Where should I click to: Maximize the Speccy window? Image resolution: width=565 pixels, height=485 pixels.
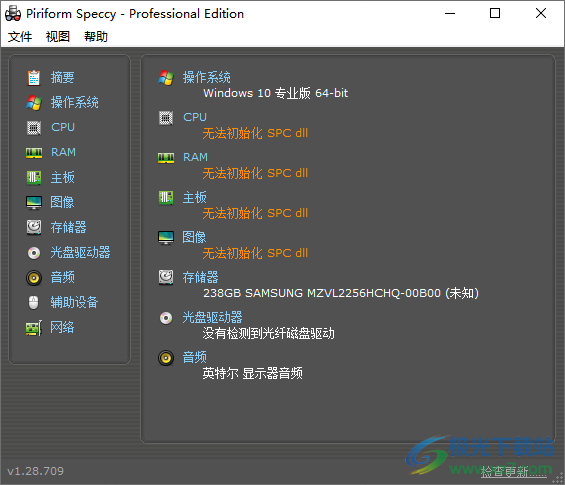495,14
